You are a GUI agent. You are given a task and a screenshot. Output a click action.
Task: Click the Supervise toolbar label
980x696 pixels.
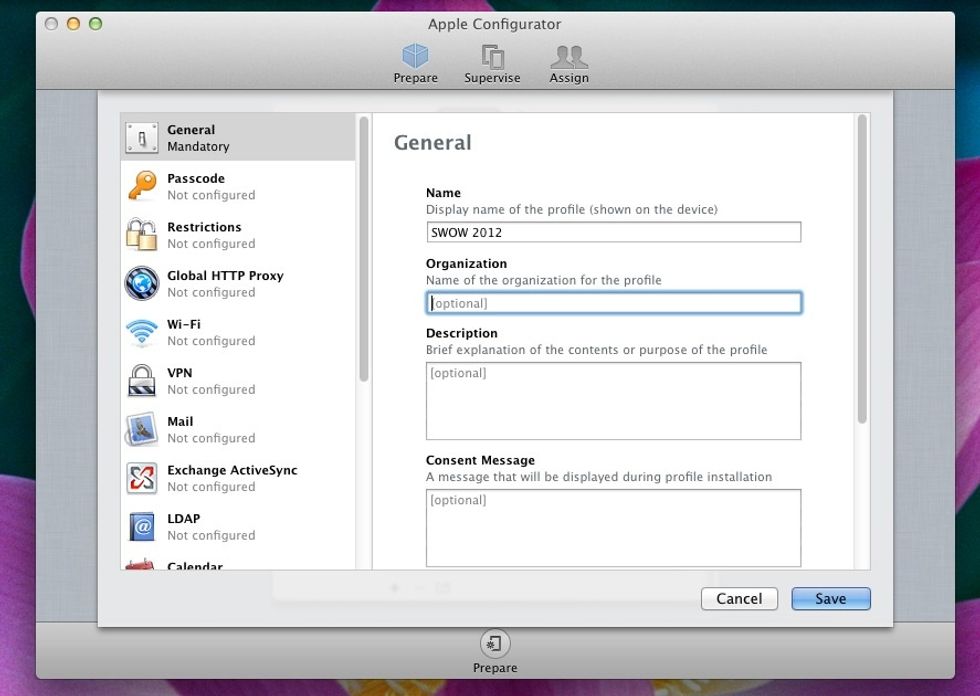coord(492,78)
